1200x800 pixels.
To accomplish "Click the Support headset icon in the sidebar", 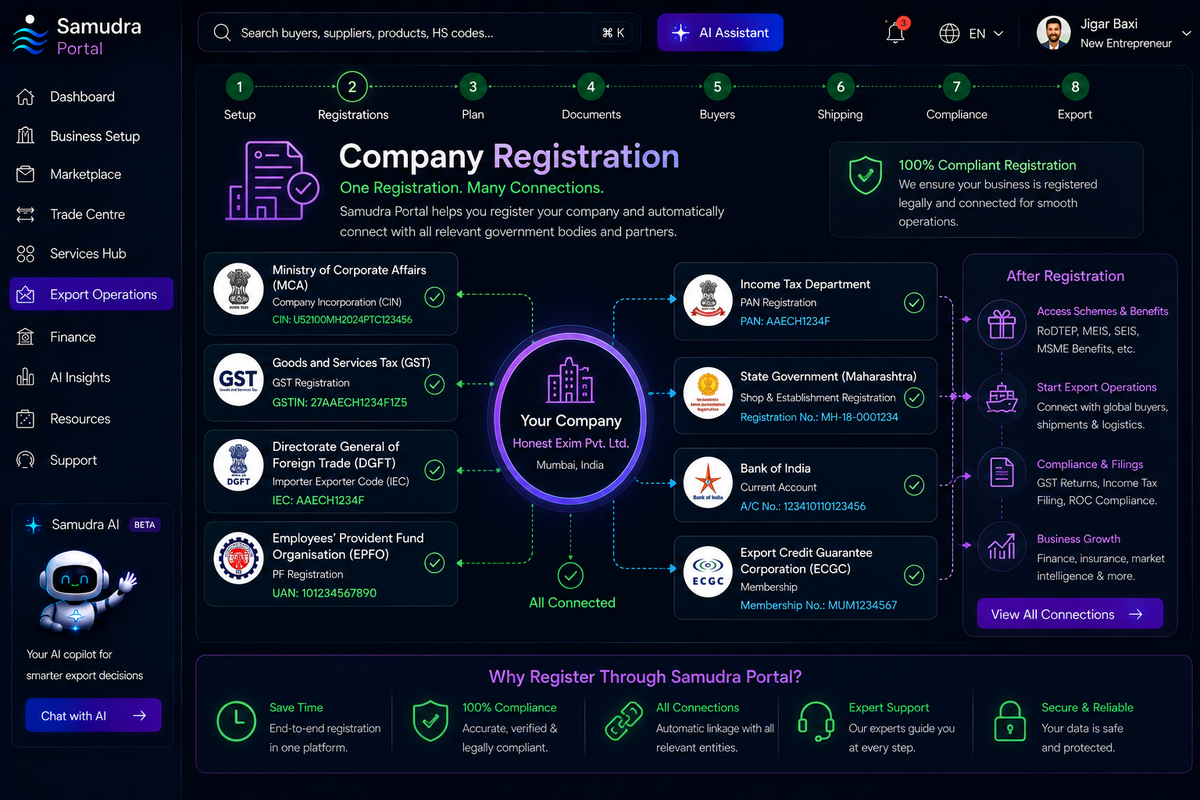I will click(x=26, y=460).
